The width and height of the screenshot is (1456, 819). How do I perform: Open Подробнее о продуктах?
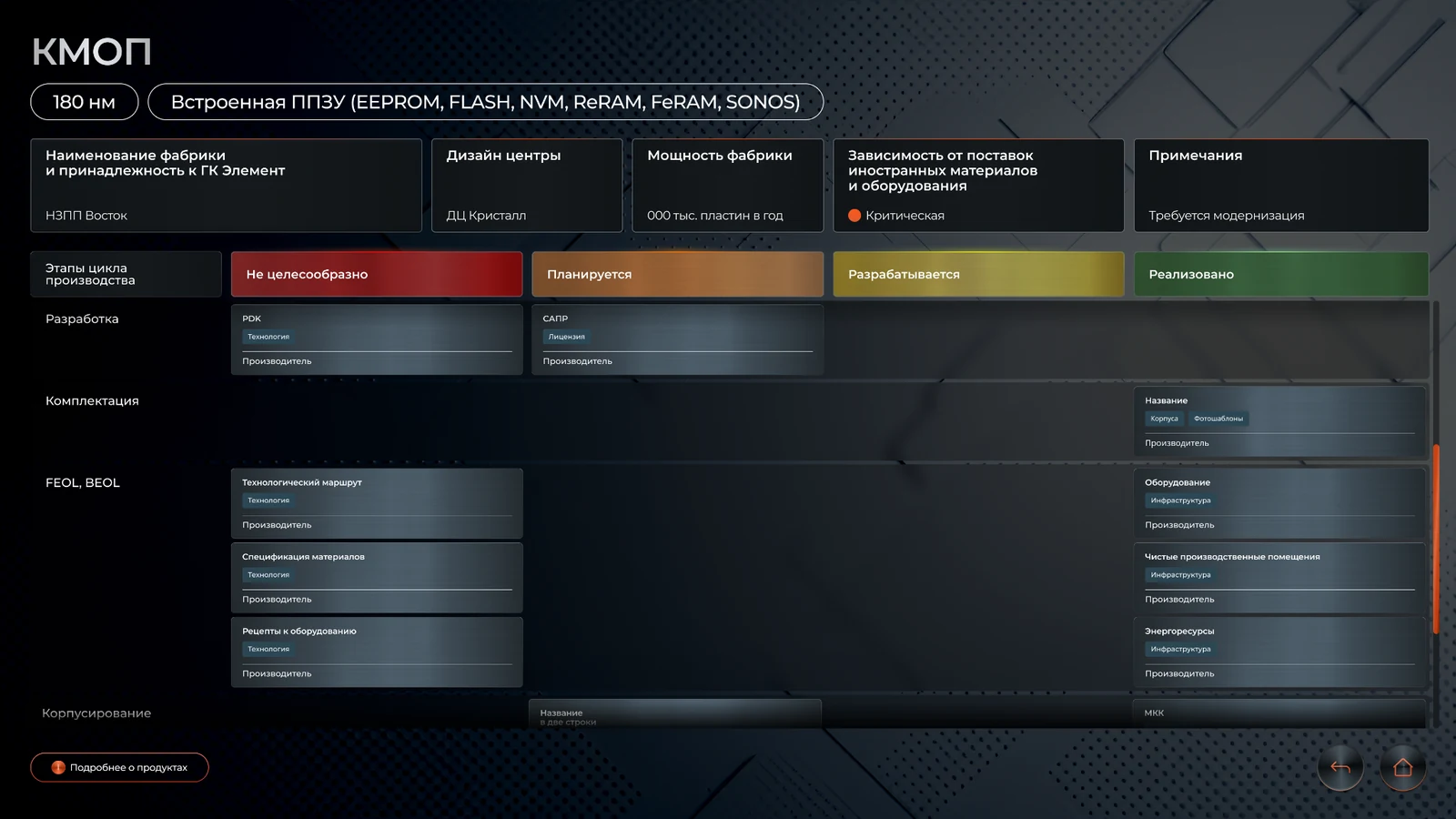click(119, 767)
